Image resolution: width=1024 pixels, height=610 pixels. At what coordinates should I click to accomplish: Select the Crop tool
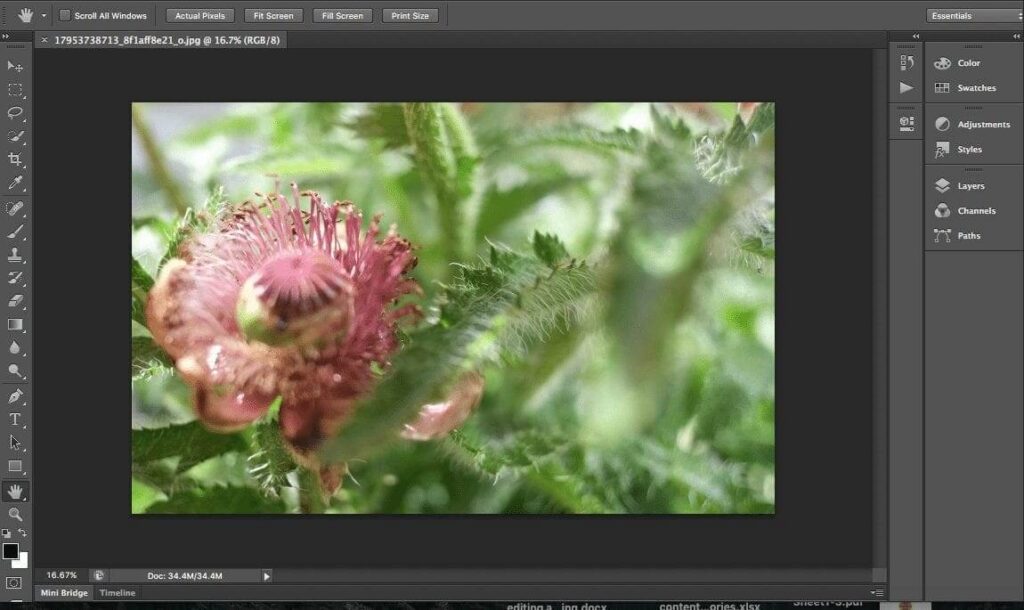coord(14,159)
